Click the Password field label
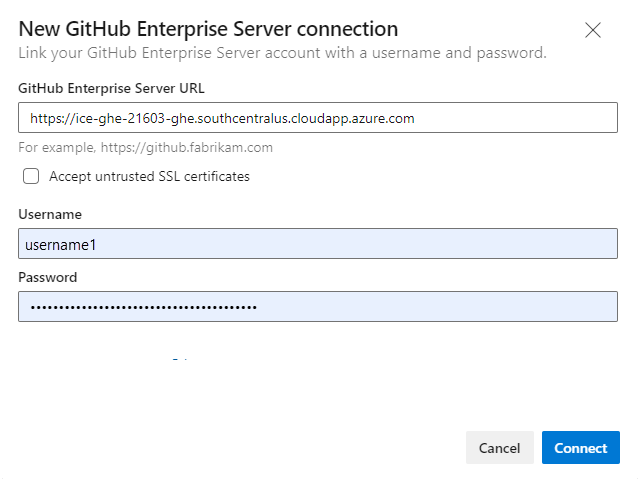The width and height of the screenshot is (638, 486). click(48, 277)
